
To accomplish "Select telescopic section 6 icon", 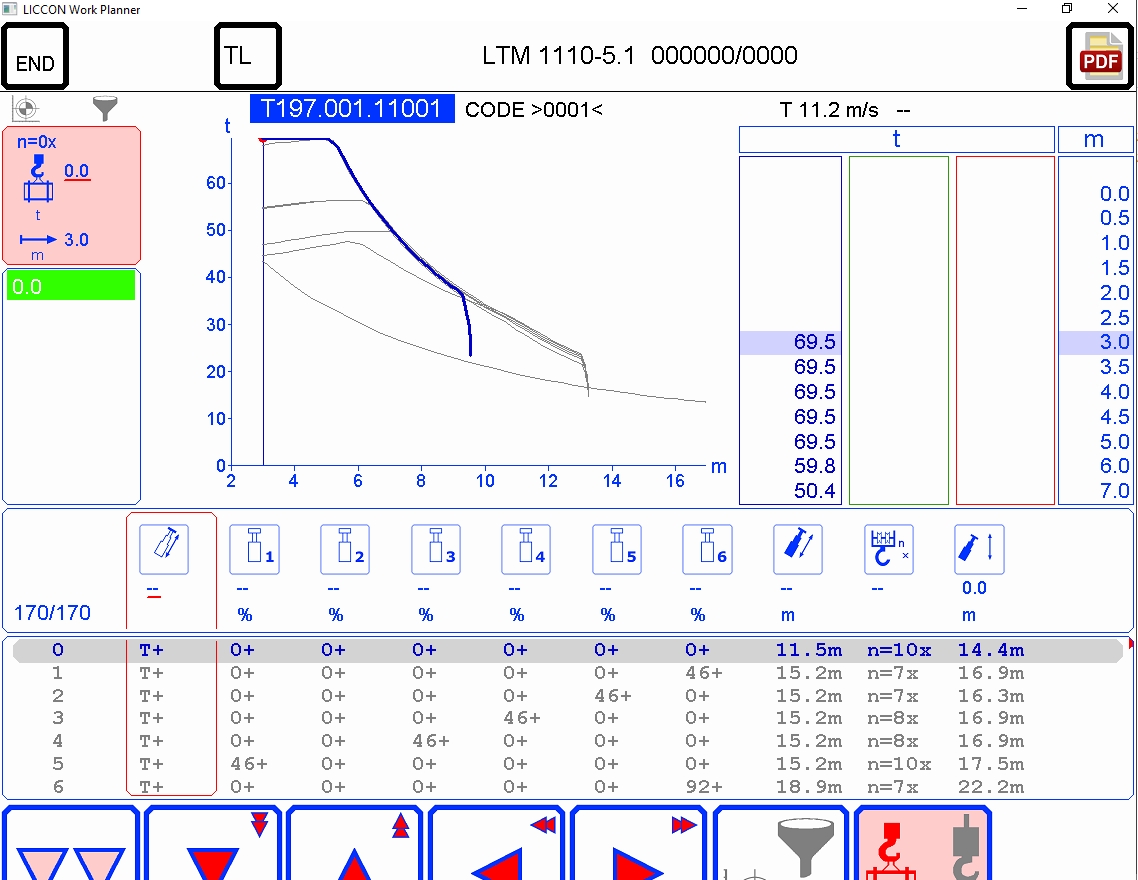I will pos(708,550).
